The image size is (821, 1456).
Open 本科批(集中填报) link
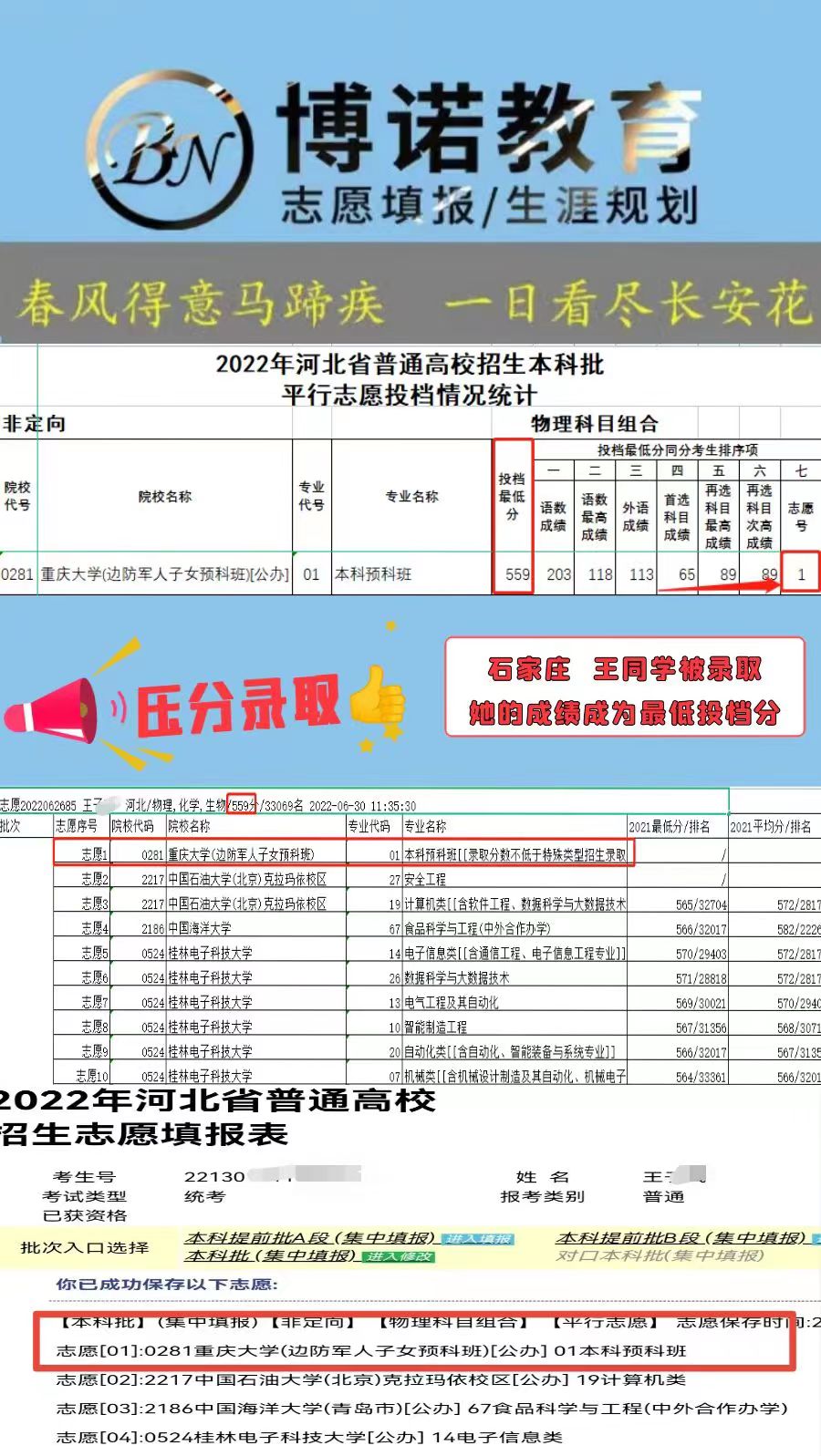coord(271,1255)
